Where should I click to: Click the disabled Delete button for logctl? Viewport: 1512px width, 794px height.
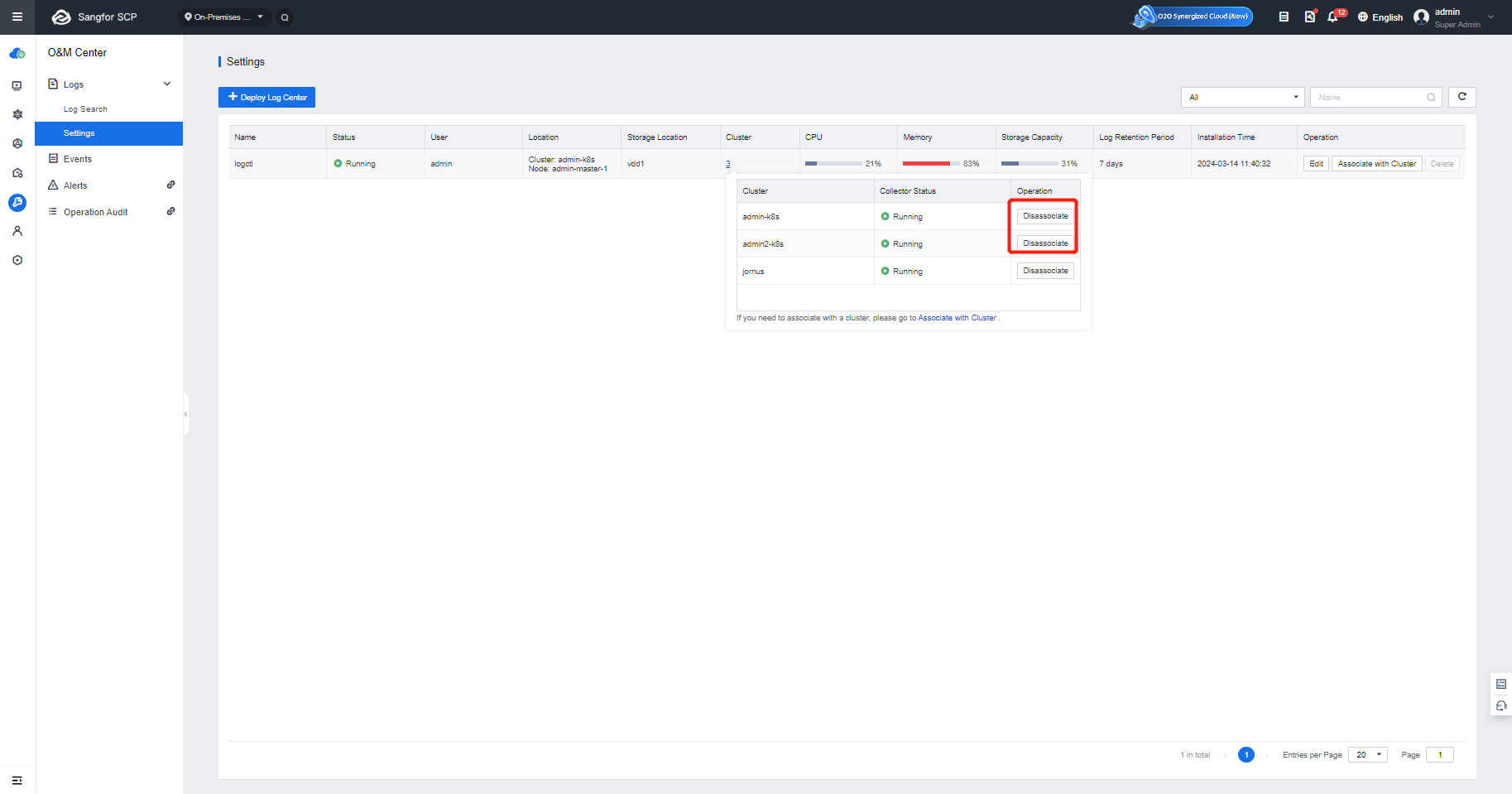(1442, 164)
